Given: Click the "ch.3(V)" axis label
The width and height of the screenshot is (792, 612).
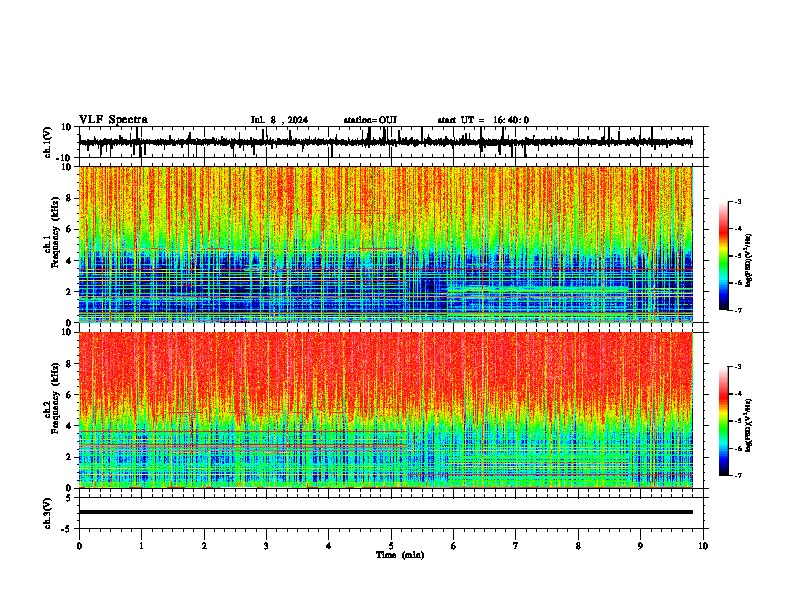Looking at the screenshot, I should point(48,513).
